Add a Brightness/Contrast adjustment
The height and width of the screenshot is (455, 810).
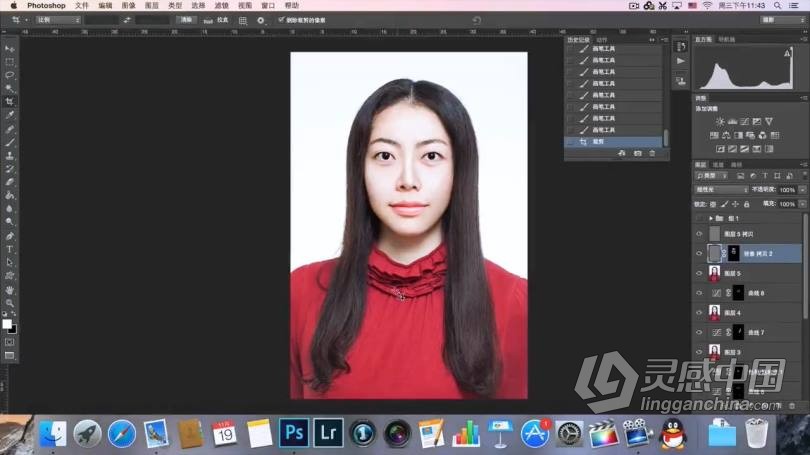tap(720, 121)
